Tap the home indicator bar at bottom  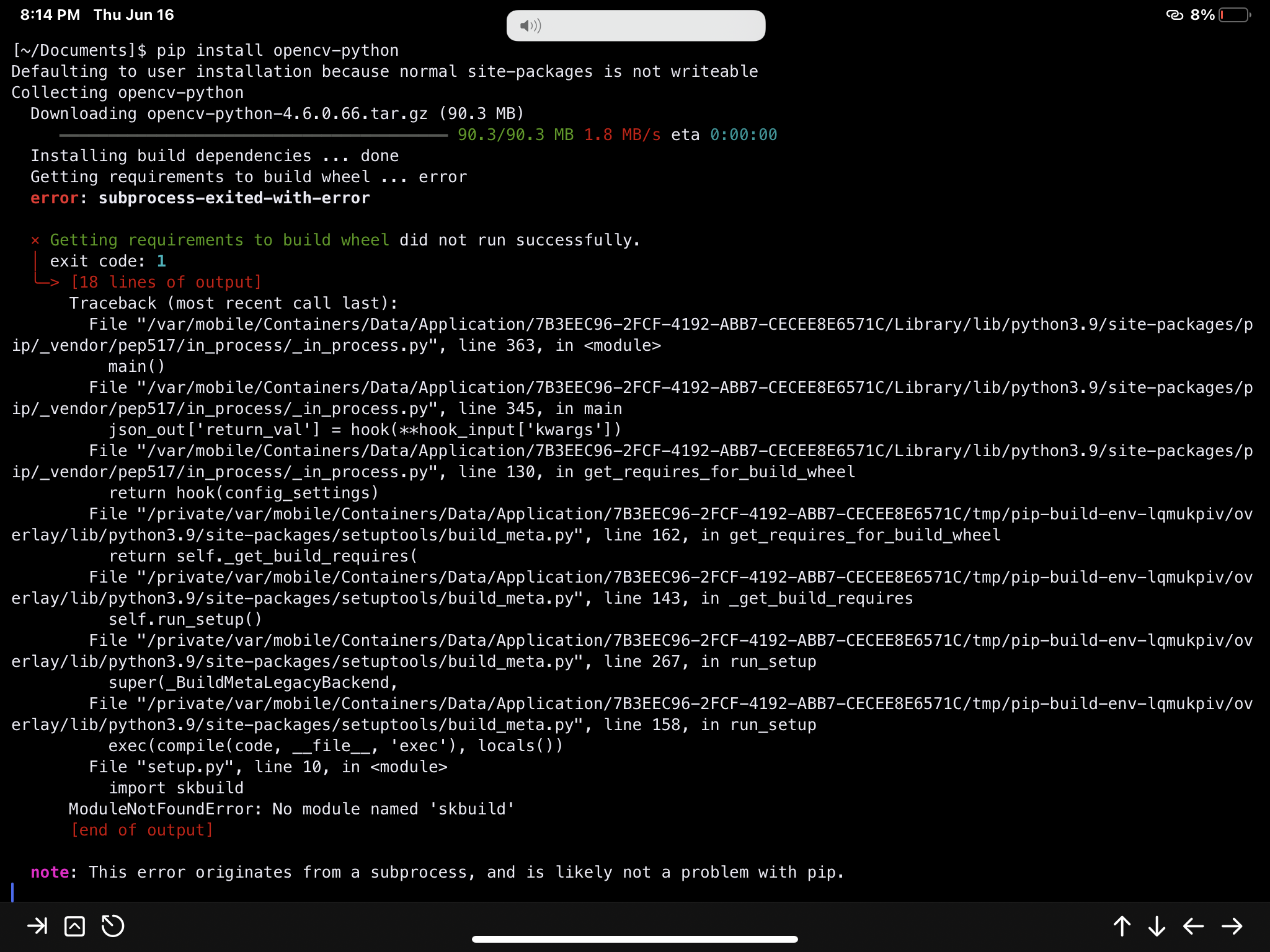click(634, 938)
